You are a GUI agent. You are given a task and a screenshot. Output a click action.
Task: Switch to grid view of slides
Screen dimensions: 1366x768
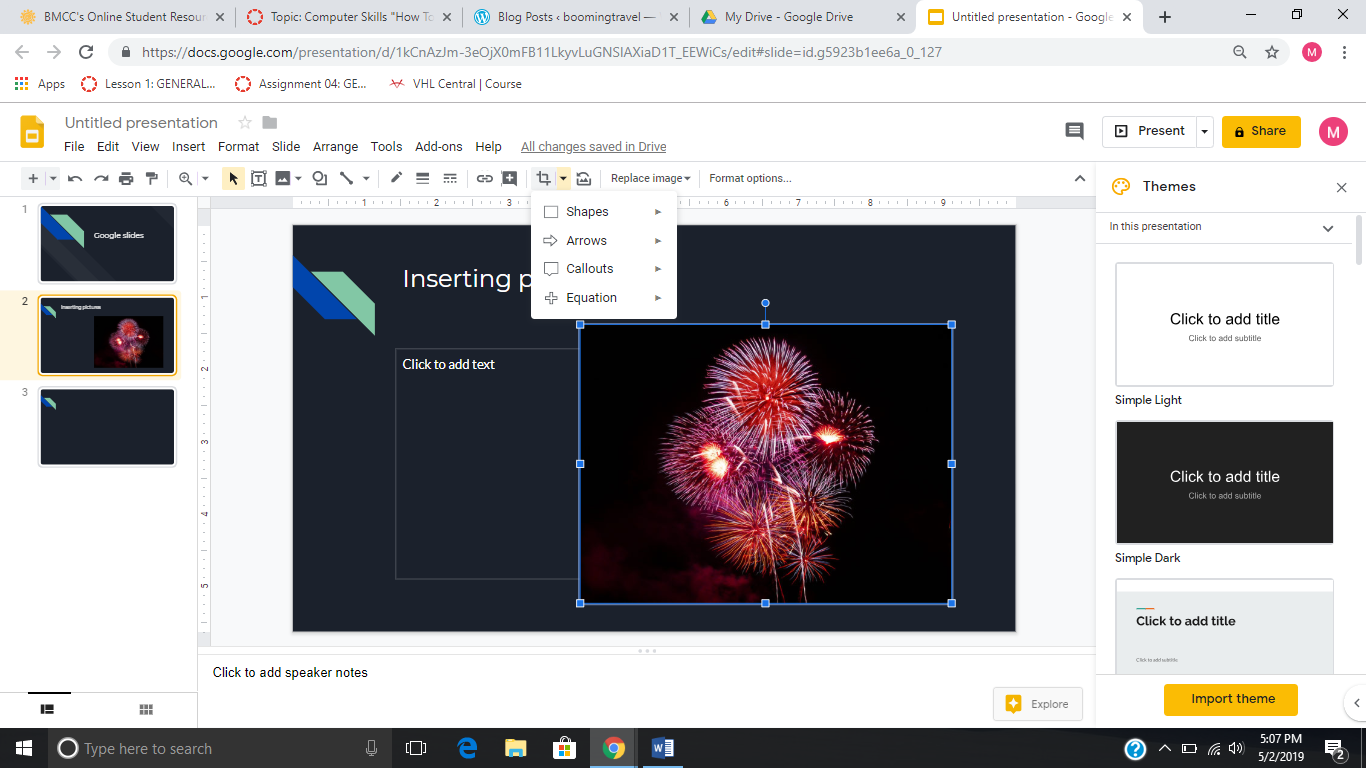click(146, 709)
